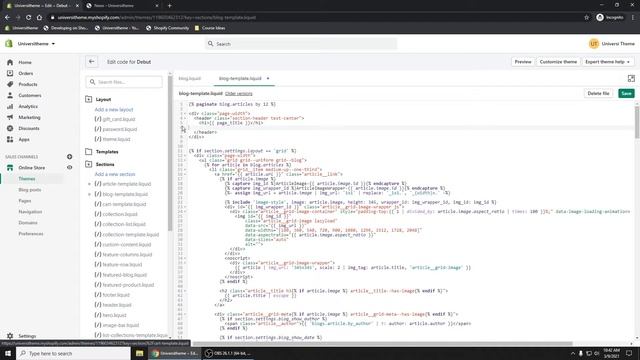The width and height of the screenshot is (640, 360).
Task: Click Customize theme button
Action: pyautogui.click(x=558, y=62)
